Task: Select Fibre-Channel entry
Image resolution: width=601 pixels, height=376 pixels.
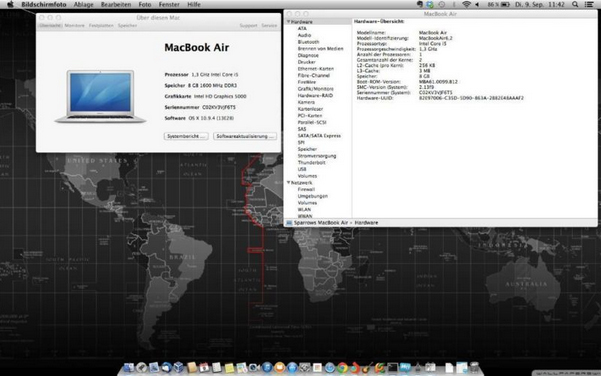Action: point(314,76)
